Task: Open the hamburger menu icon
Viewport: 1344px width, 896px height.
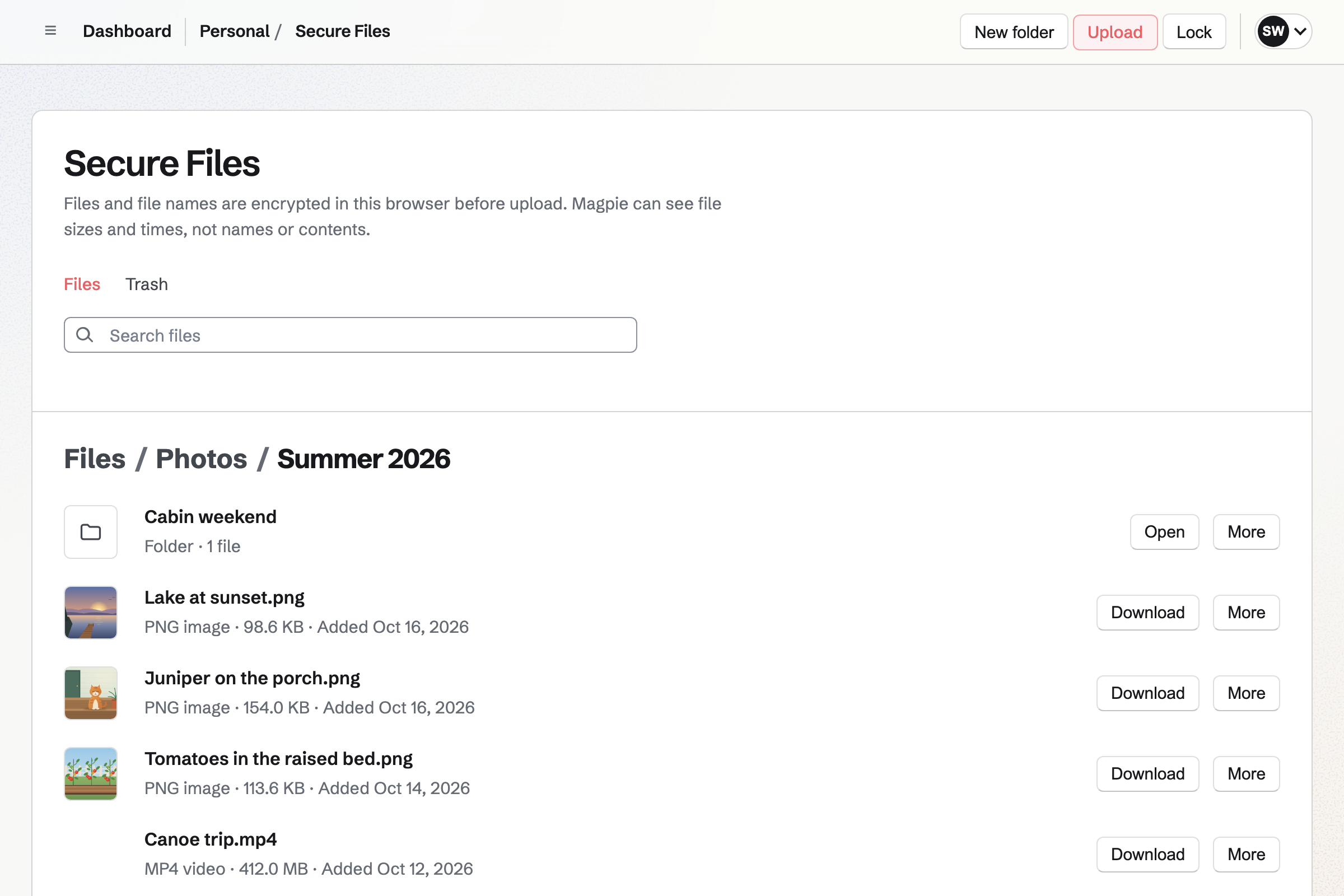Action: click(50, 31)
